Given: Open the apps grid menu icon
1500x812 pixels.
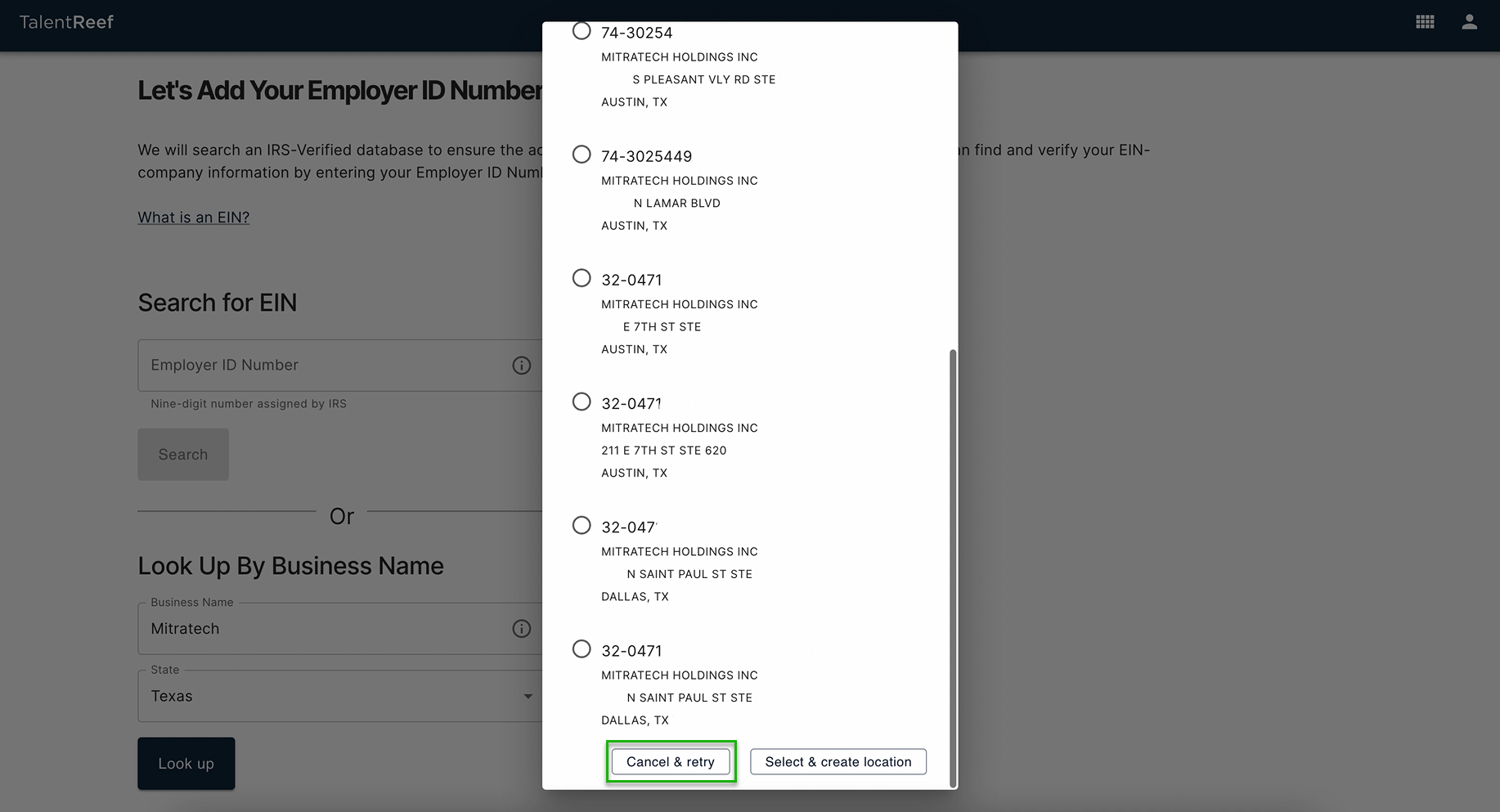Looking at the screenshot, I should tap(1425, 23).
